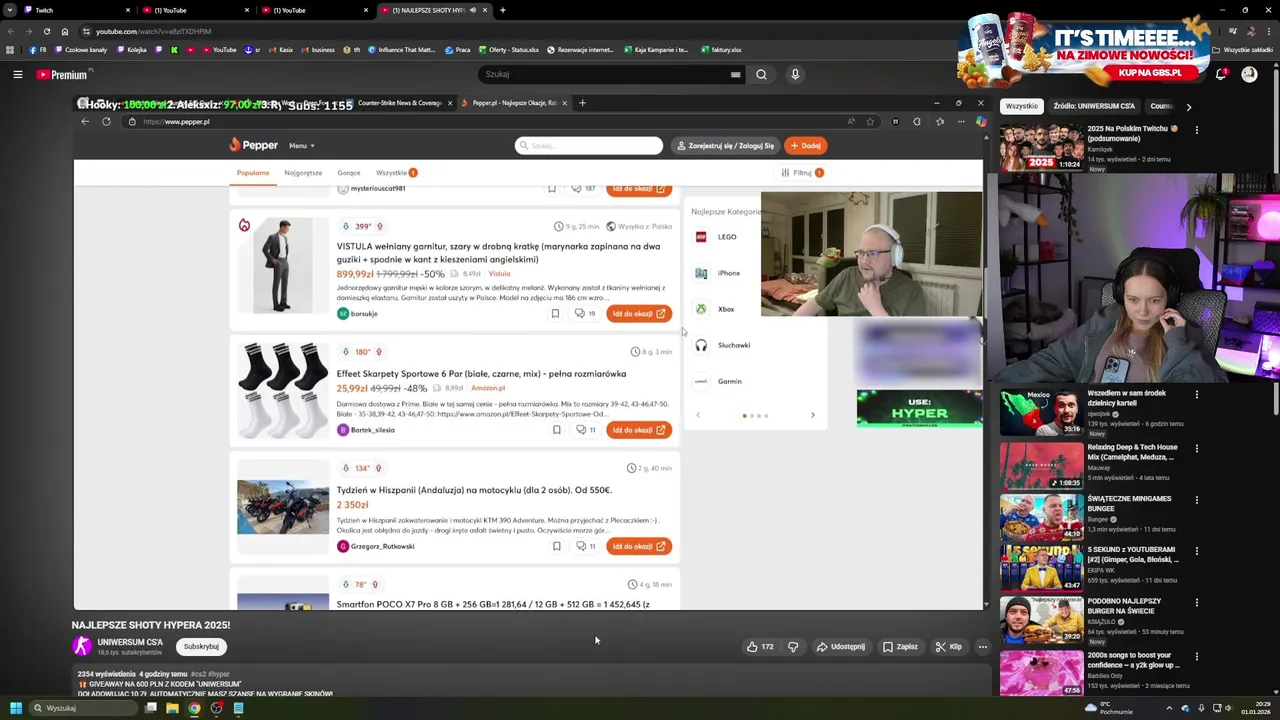Click the YouTube Premium logo
This screenshot has width=1280, height=720.
click(62, 74)
